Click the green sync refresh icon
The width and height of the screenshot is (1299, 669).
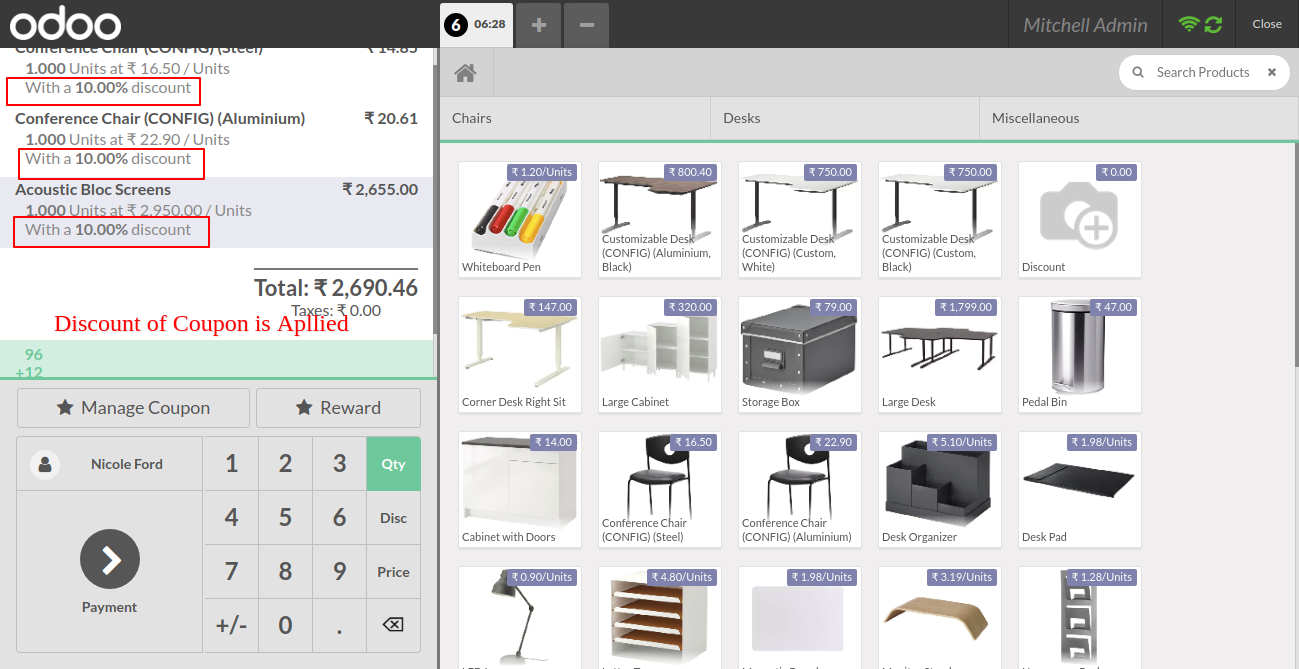[1213, 24]
